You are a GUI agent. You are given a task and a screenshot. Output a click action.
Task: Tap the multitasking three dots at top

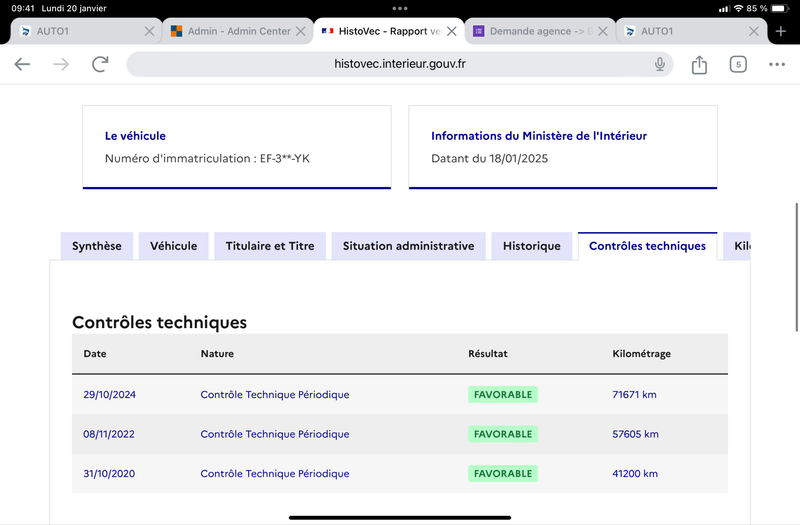[x=399, y=8]
